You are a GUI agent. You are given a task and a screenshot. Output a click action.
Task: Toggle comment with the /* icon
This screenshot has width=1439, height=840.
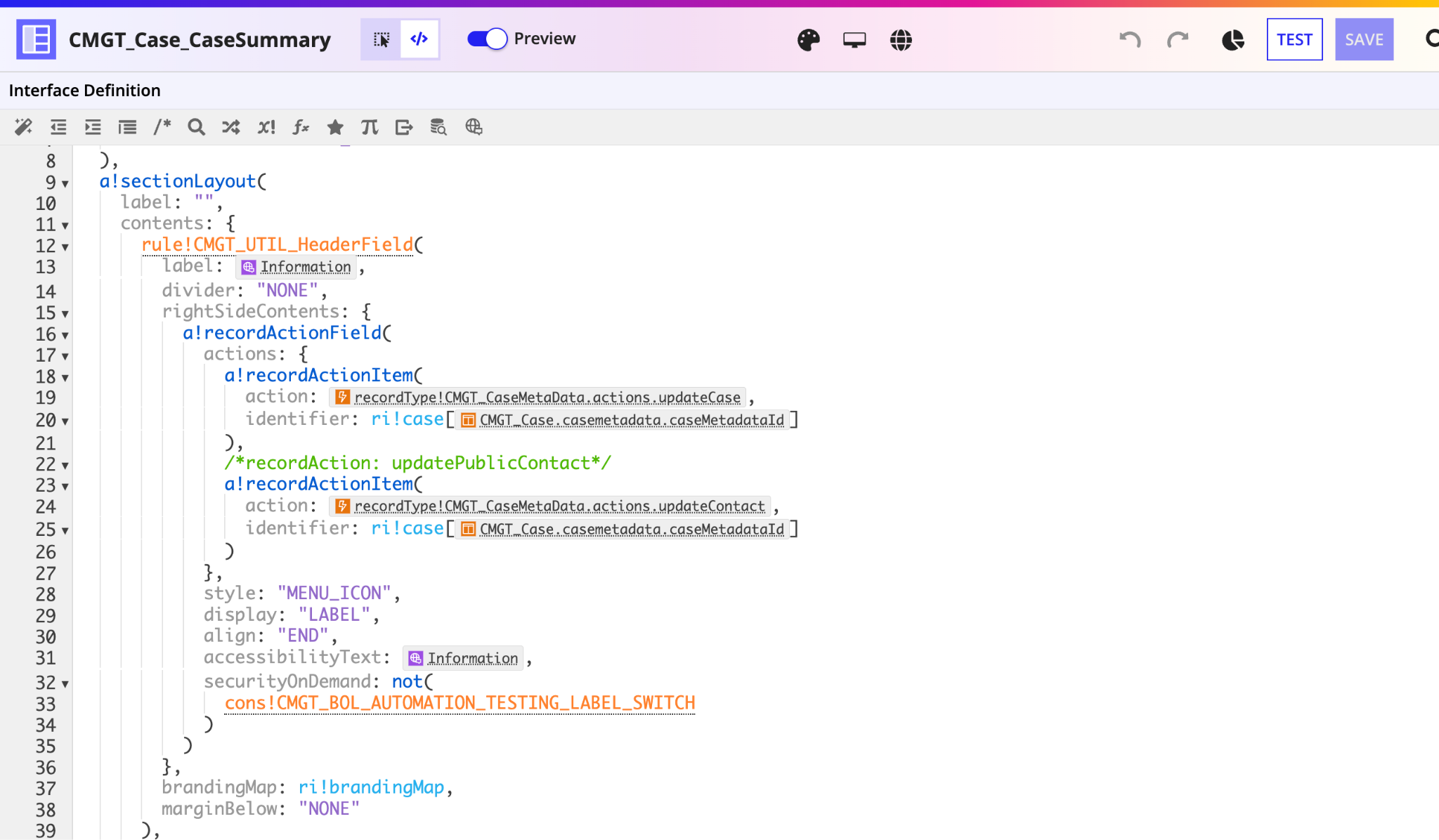tap(162, 127)
